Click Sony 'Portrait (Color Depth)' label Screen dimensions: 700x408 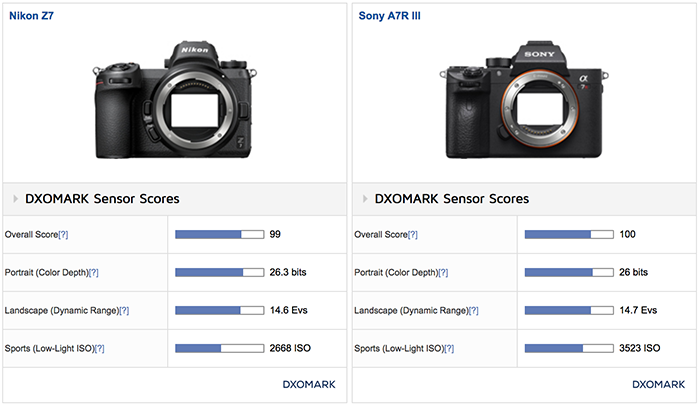click(x=396, y=273)
